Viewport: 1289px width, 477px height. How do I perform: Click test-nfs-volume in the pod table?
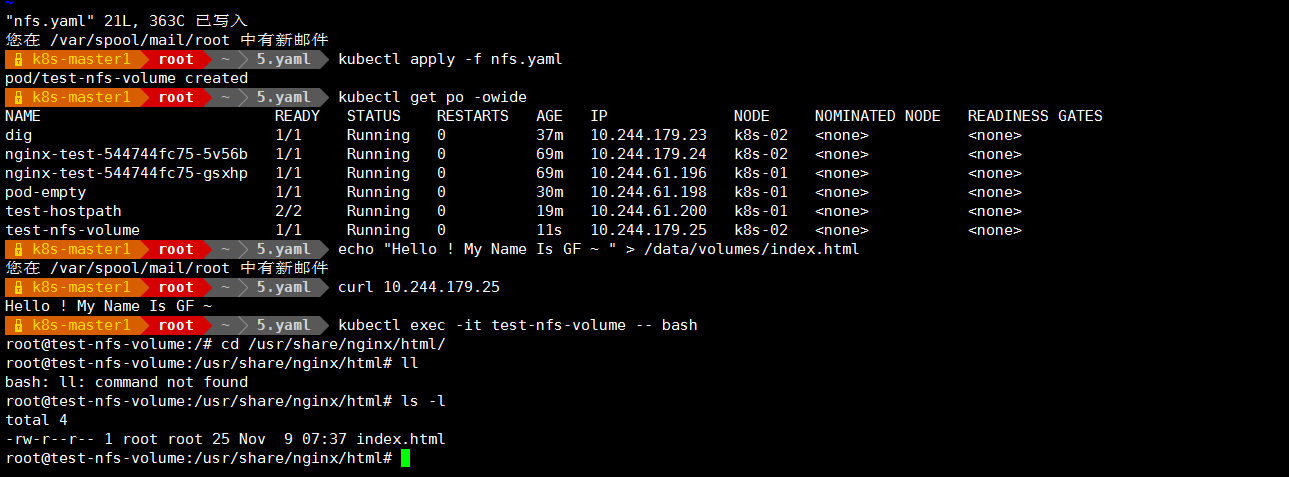72,230
